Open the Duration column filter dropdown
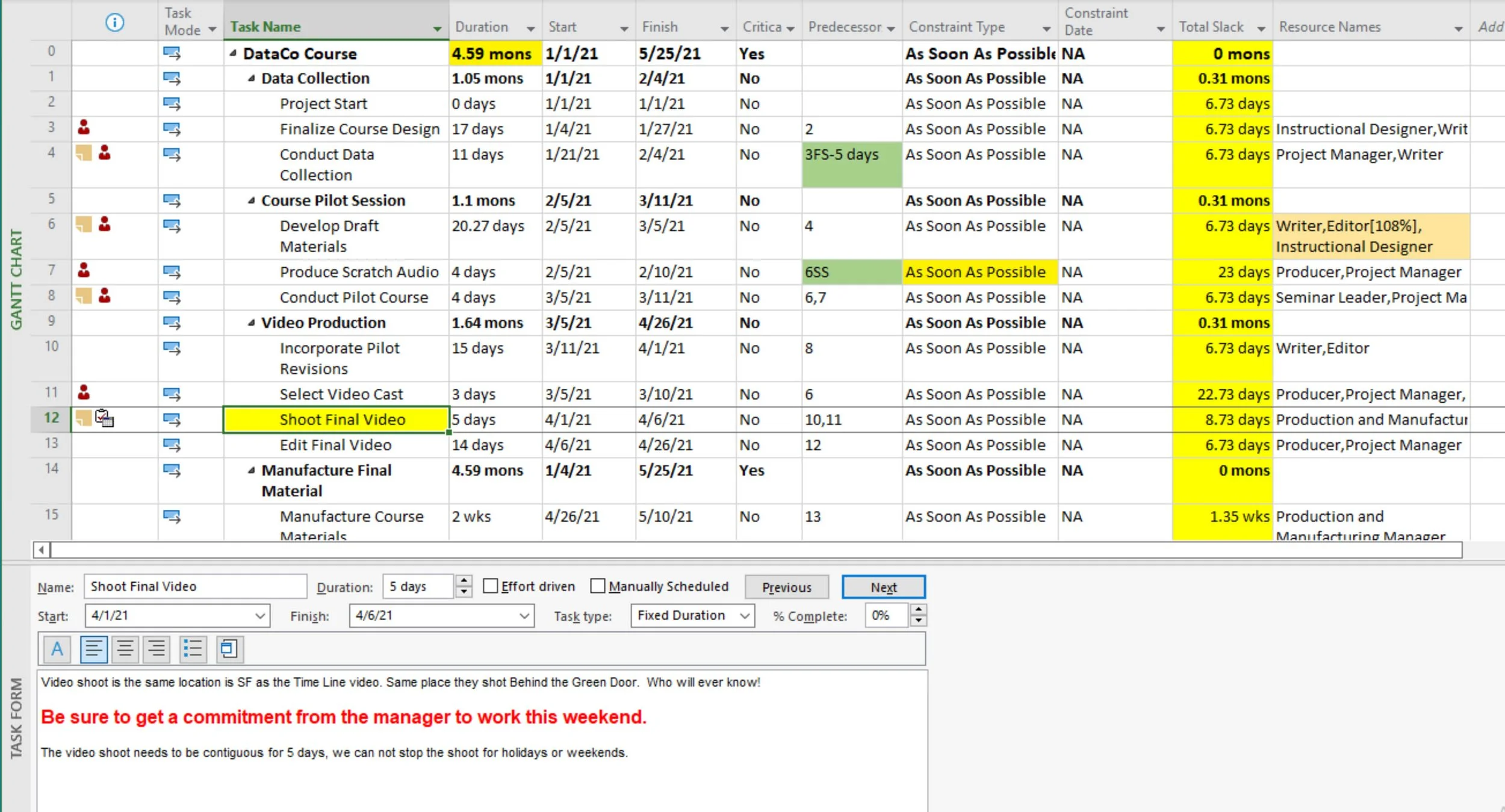Viewport: 1505px width, 812px height. click(x=530, y=28)
